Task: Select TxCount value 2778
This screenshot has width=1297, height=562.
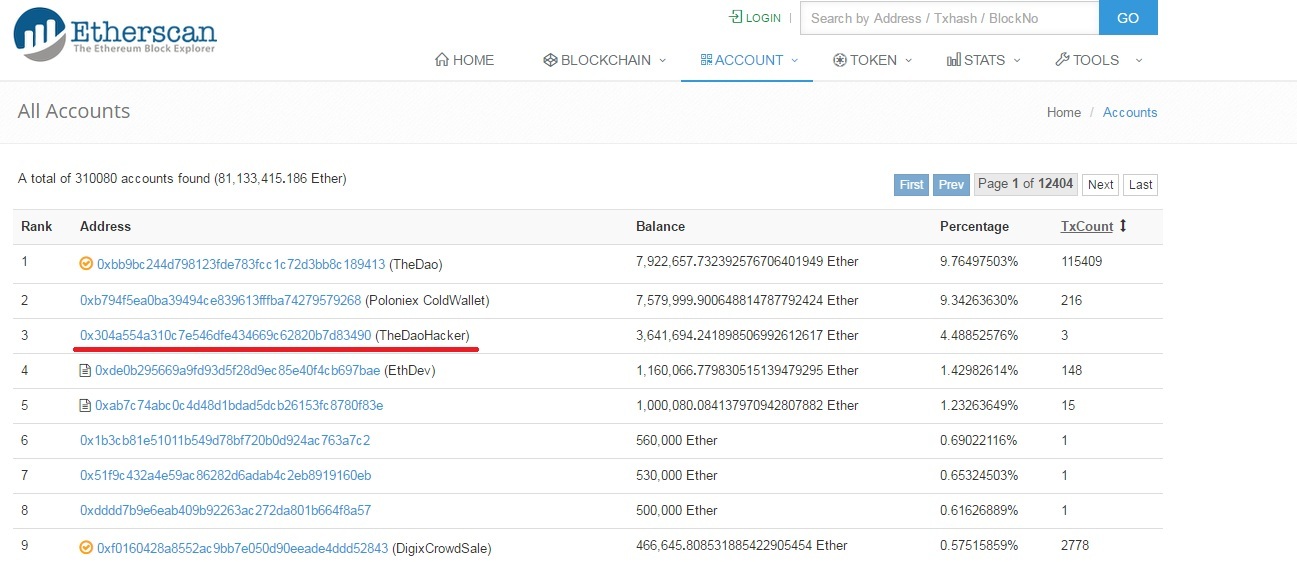Action: [1075, 545]
